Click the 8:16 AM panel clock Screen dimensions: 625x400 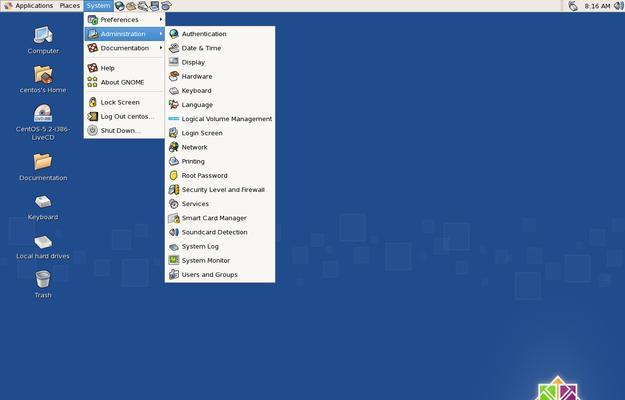tap(597, 6)
